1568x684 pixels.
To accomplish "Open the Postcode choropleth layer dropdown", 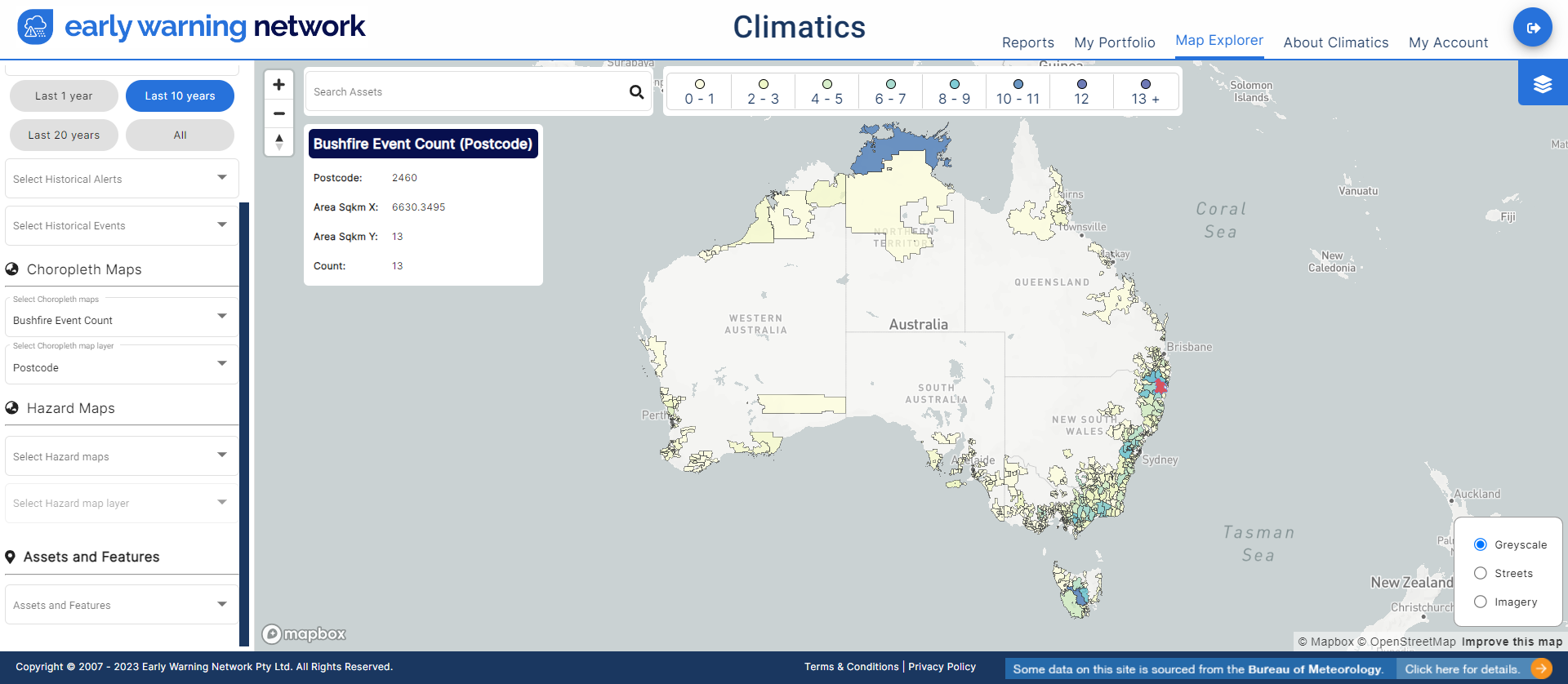I will (122, 364).
